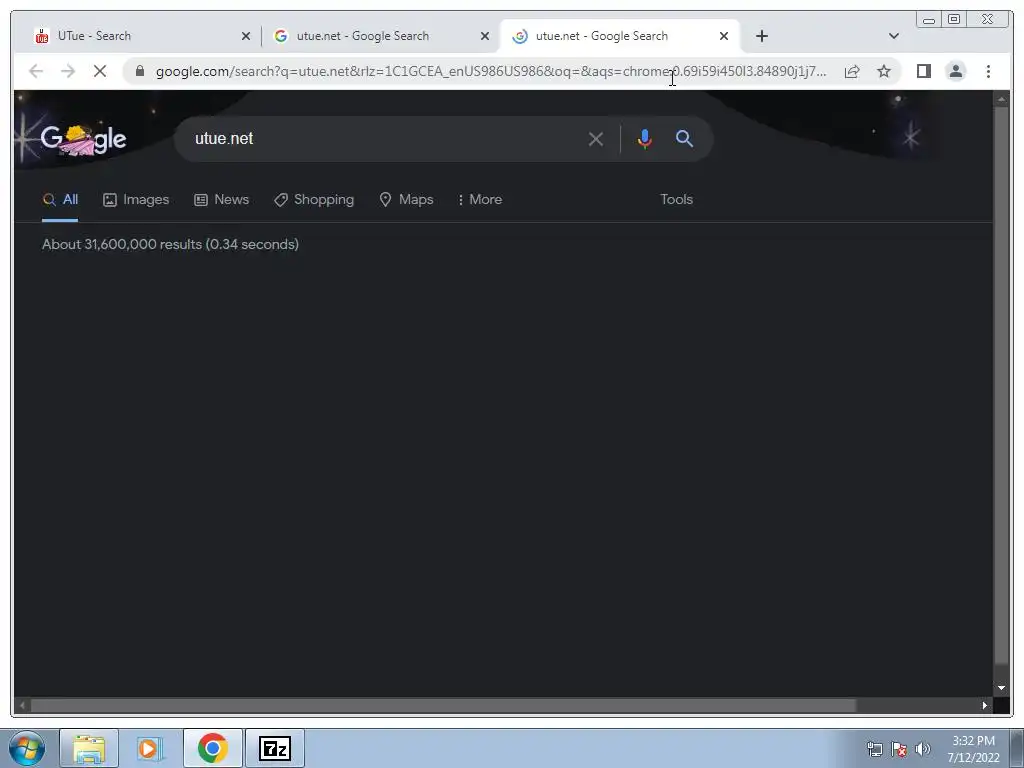1024x768 pixels.
Task: Open the tab search dropdown chevron
Action: point(894,36)
